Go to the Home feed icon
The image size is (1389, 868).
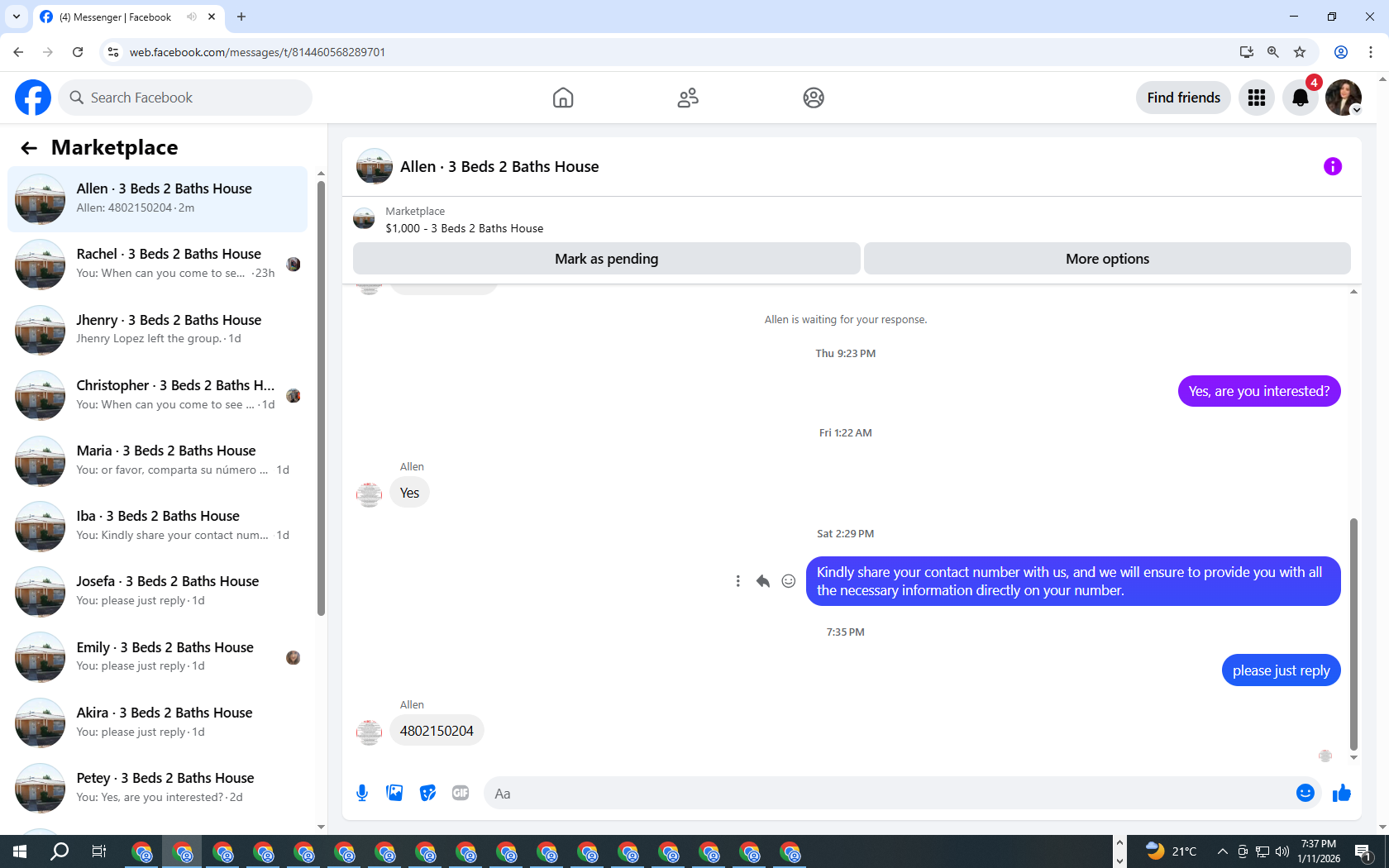pos(563,98)
